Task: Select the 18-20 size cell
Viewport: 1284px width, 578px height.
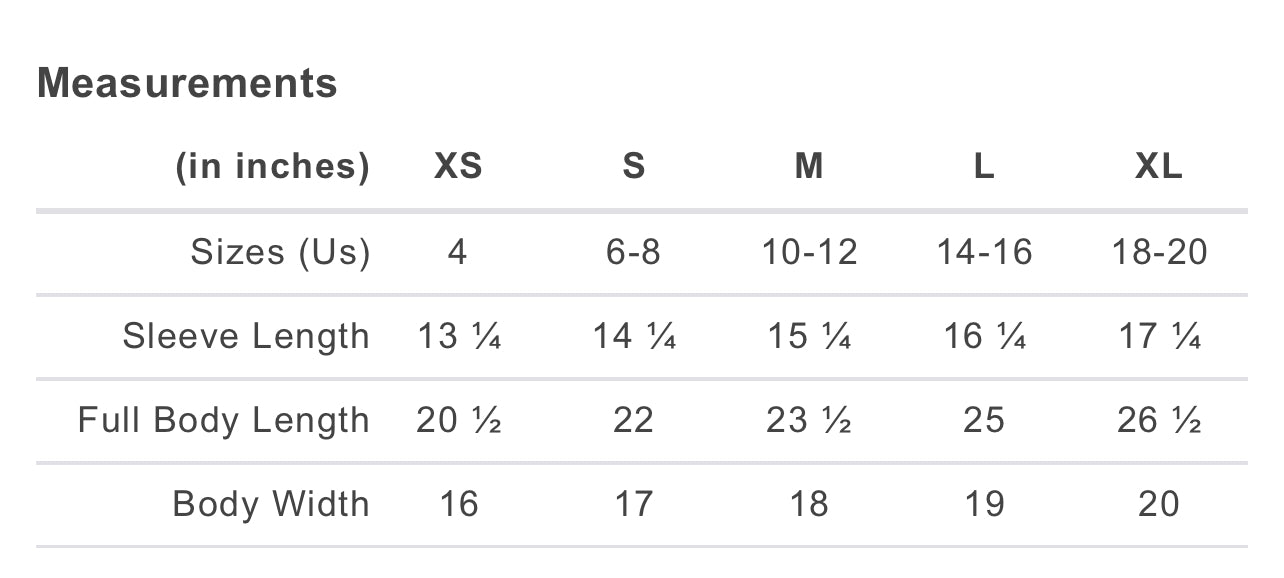Action: tap(1159, 252)
